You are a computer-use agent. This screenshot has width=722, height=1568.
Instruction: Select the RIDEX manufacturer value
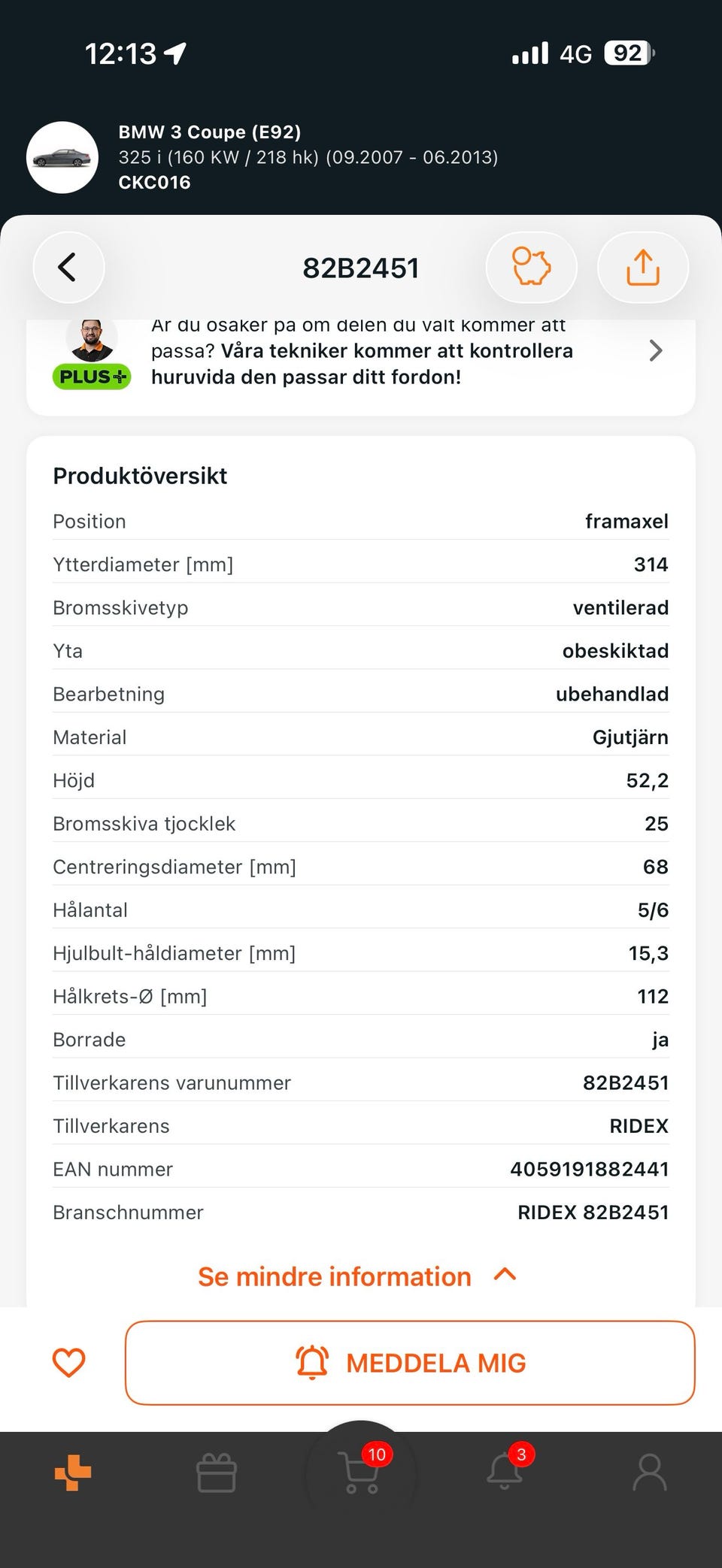[639, 1126]
